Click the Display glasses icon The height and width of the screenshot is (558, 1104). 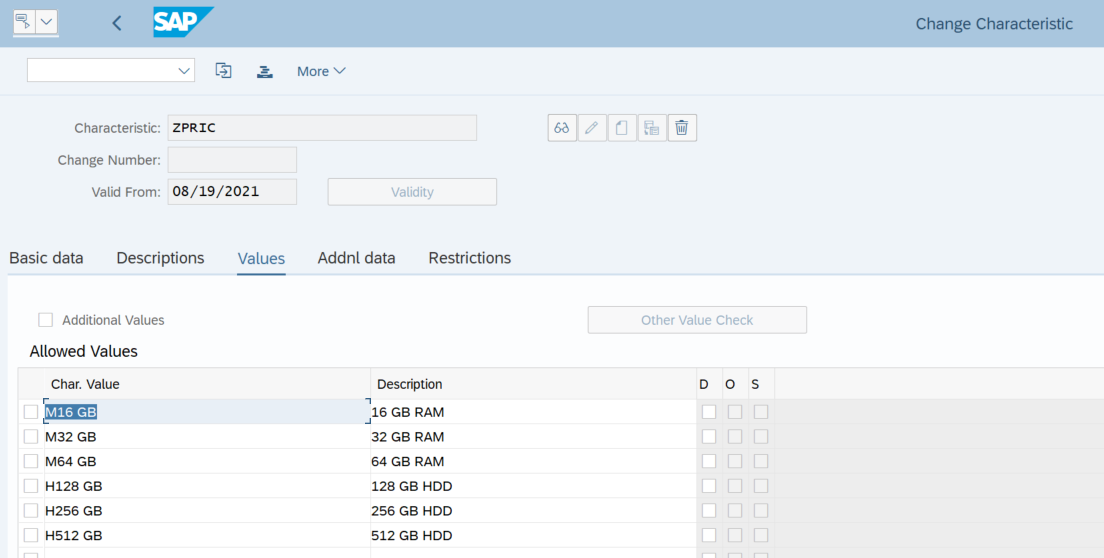pos(562,127)
